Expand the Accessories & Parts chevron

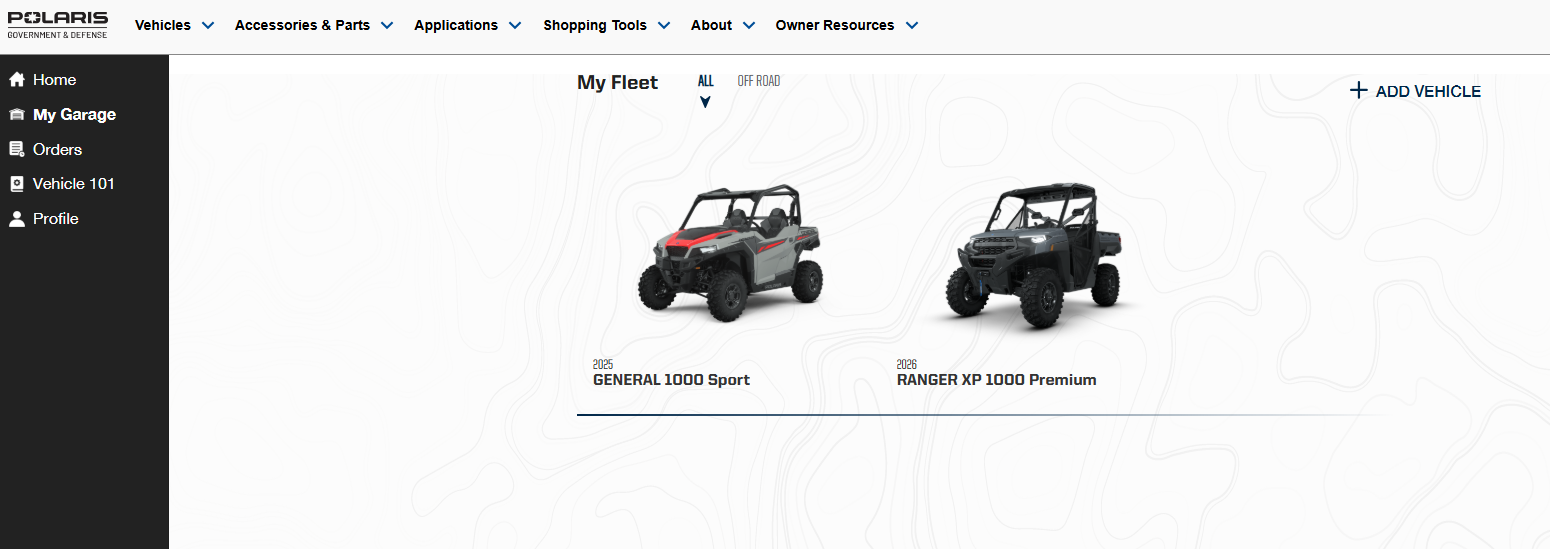[x=387, y=26]
